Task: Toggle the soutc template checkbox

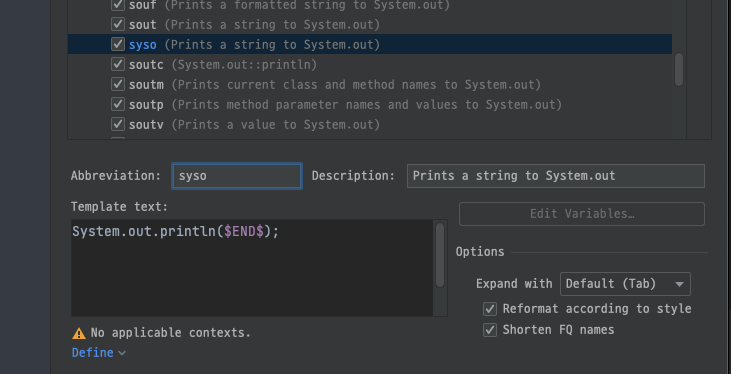Action: click(118, 64)
